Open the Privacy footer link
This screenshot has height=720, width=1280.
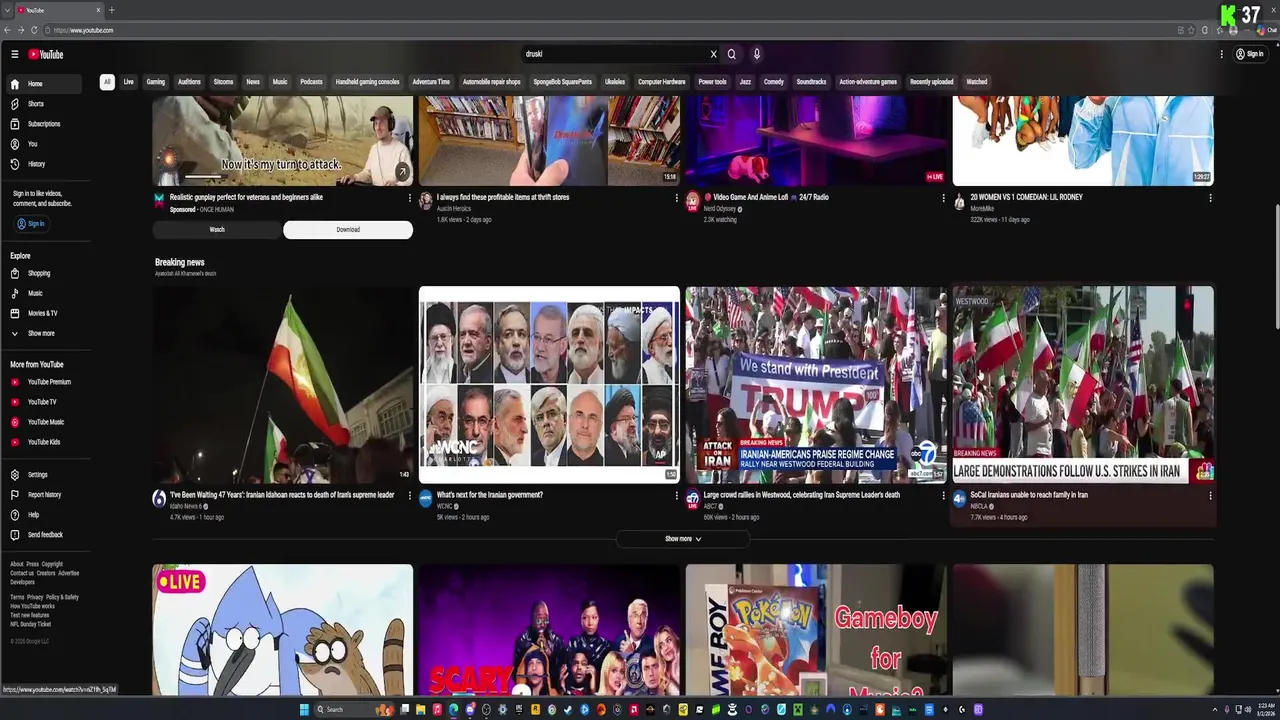tap(35, 597)
